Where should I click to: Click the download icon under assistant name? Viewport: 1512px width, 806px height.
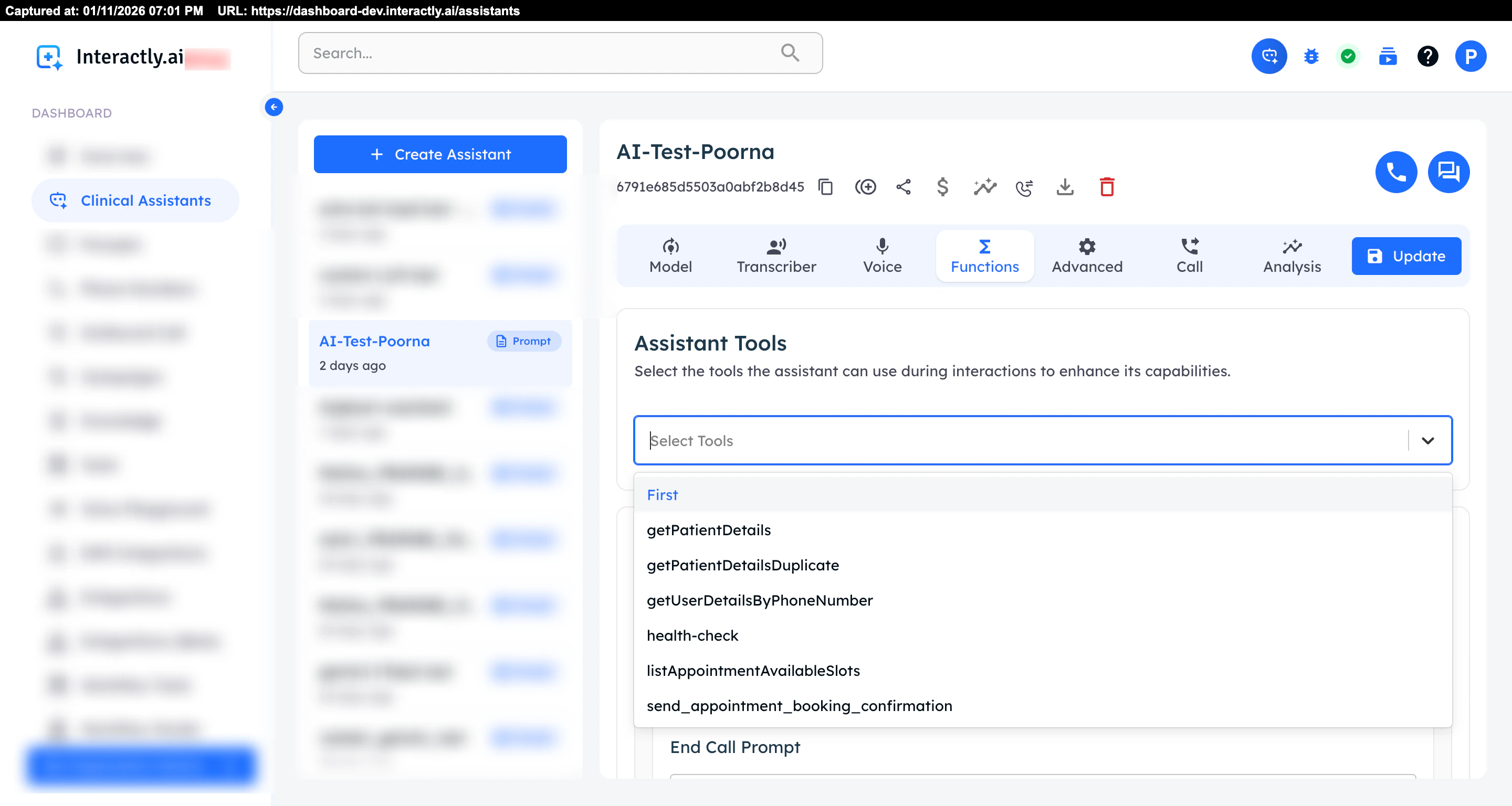[1065, 187]
